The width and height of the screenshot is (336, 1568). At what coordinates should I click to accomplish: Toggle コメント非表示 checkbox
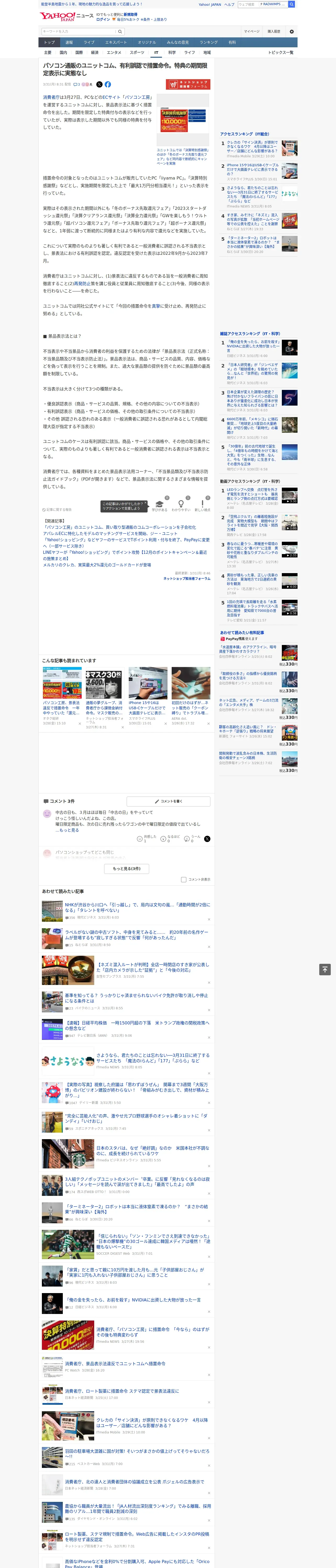click(x=183, y=880)
